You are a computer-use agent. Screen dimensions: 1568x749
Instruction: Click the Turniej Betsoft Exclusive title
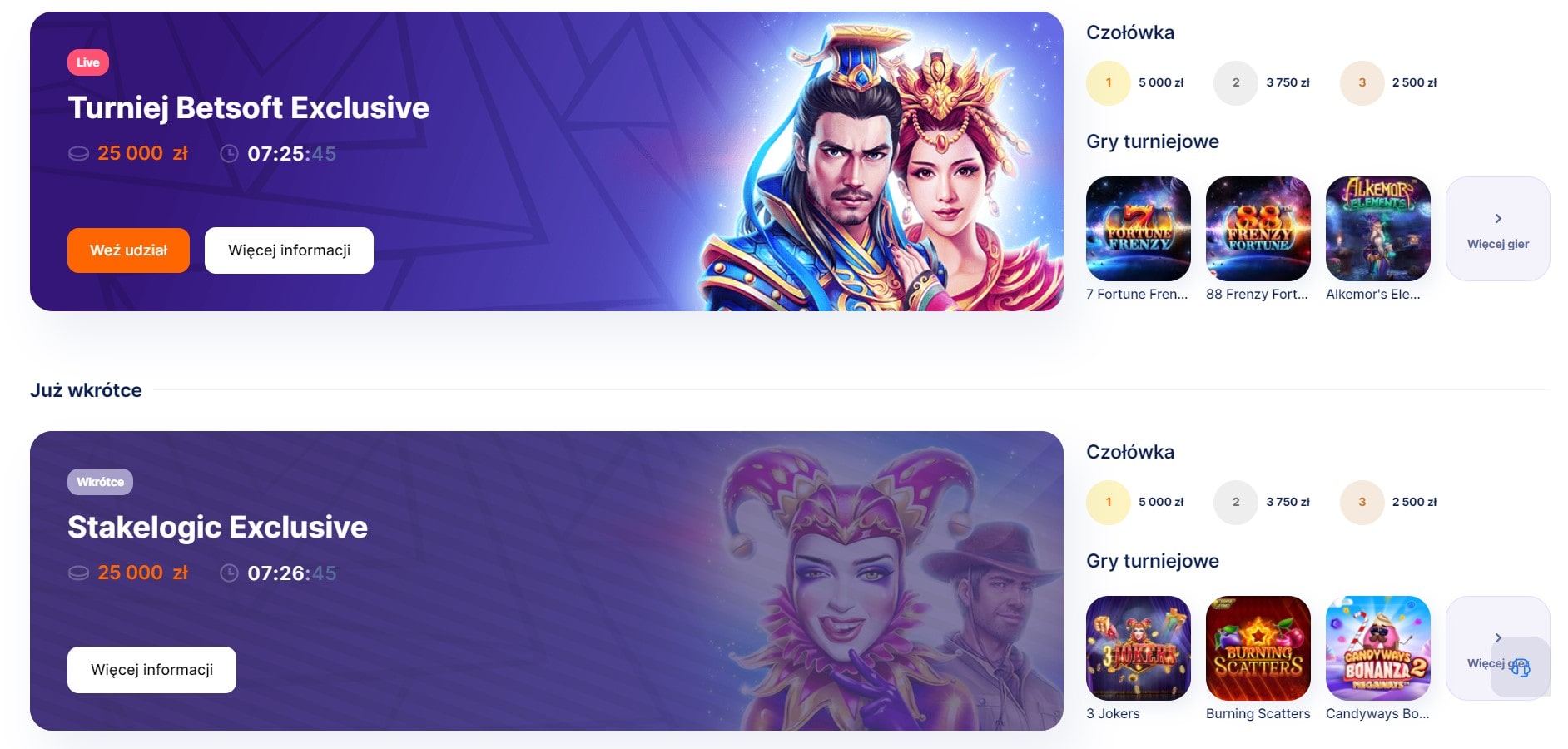tap(248, 108)
